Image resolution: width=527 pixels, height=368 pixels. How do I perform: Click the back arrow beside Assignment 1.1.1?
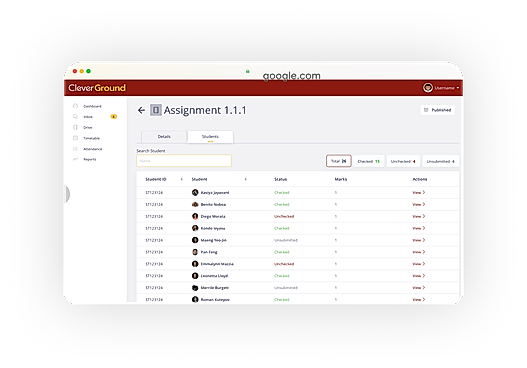(x=141, y=110)
